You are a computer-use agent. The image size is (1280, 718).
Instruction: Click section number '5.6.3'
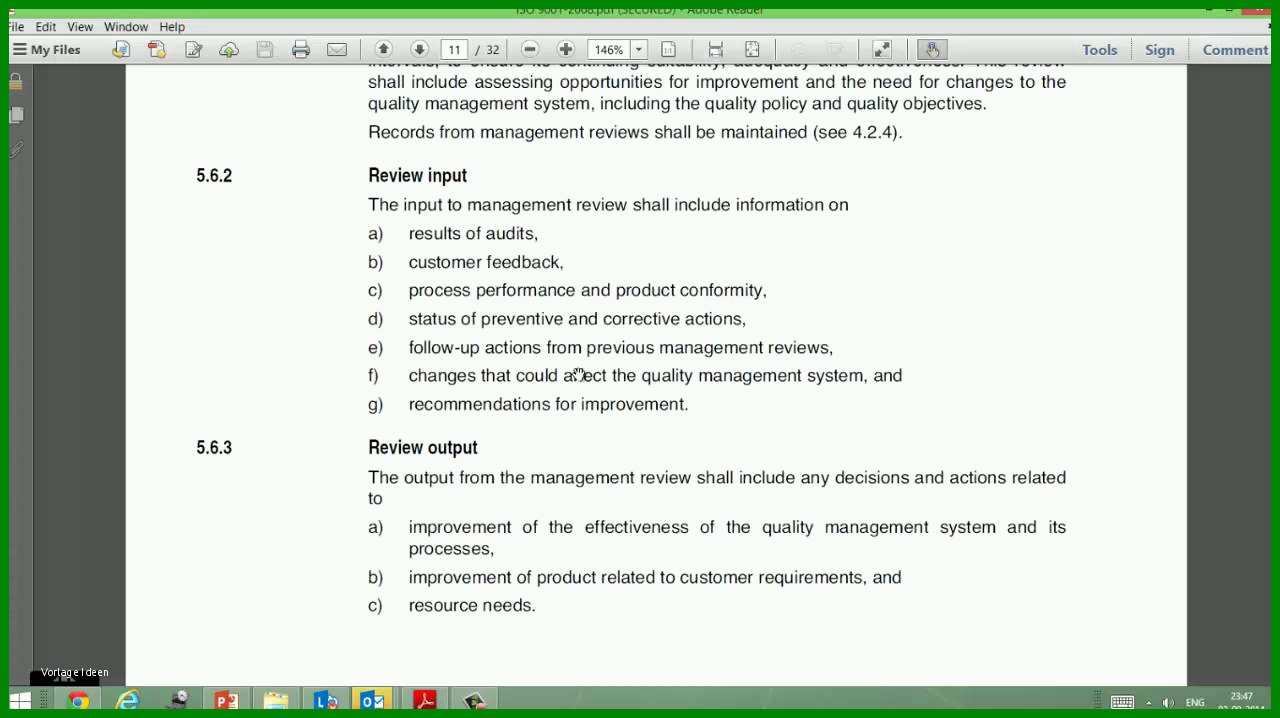pos(214,447)
